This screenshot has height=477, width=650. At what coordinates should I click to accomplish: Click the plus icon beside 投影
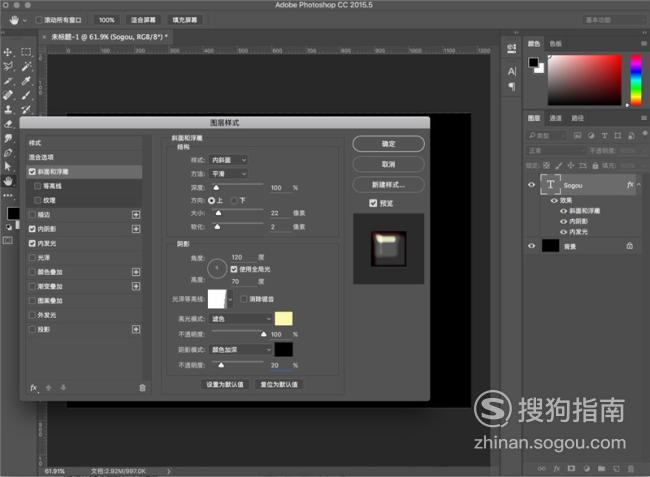pos(136,329)
